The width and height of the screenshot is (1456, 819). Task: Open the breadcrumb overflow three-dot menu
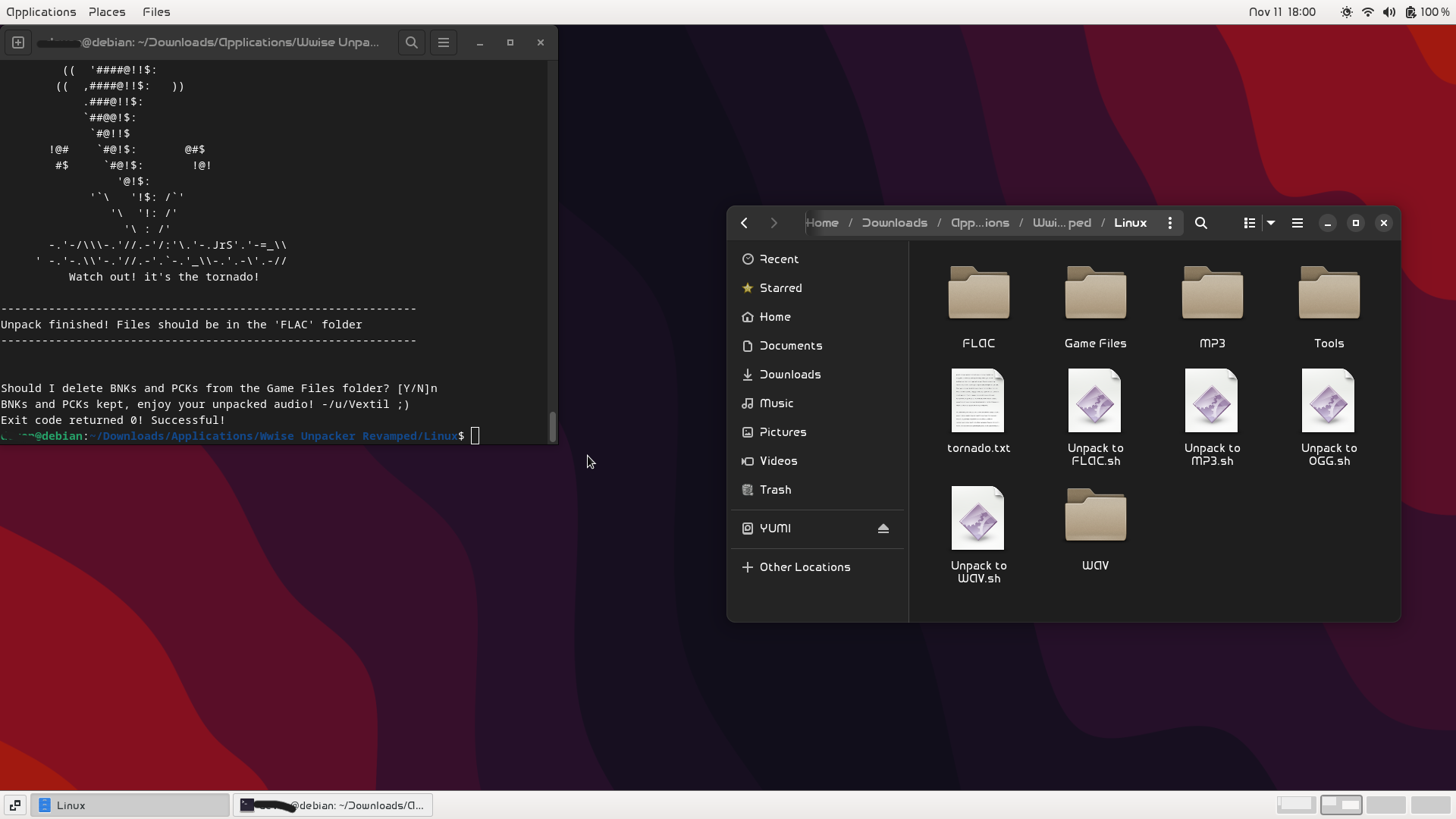point(1169,223)
